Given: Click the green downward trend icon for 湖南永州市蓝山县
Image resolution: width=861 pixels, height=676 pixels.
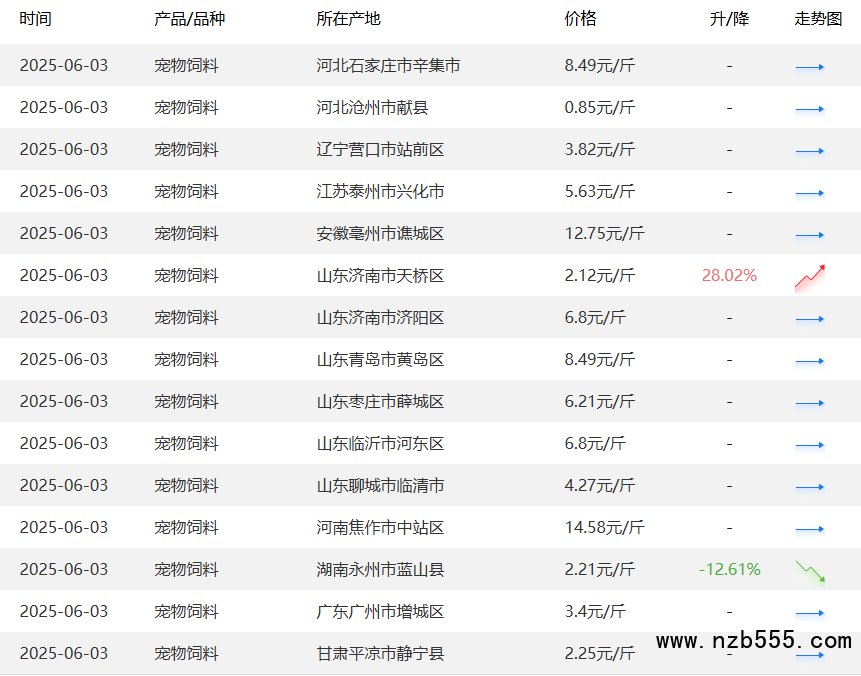Looking at the screenshot, I should [x=810, y=571].
